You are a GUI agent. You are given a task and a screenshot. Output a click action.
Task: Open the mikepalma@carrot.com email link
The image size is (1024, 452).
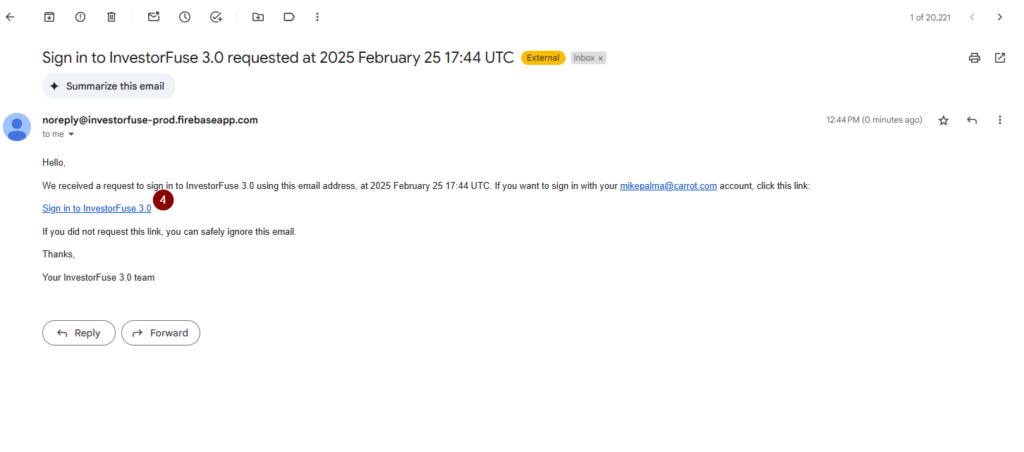[x=668, y=186]
